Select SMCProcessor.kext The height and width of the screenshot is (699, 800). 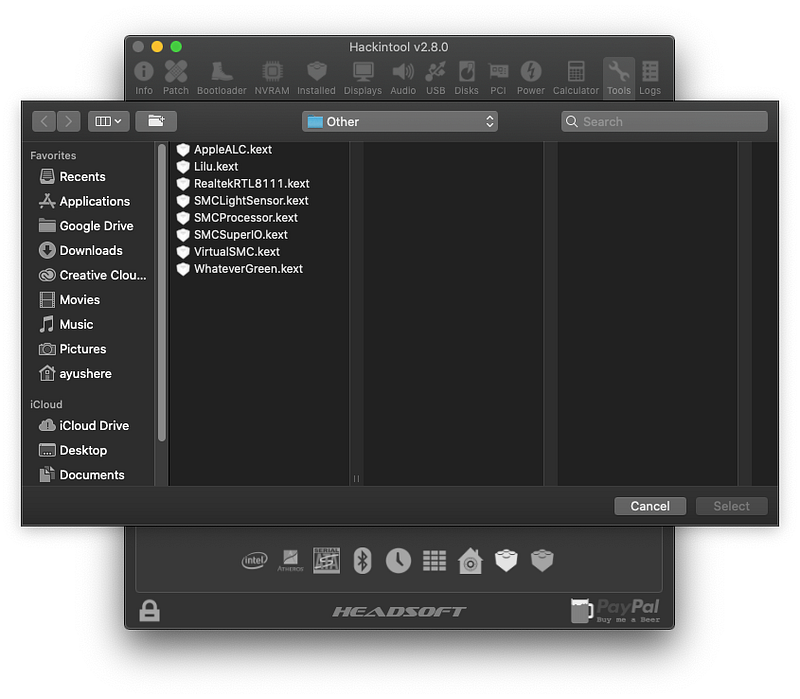tap(259, 217)
